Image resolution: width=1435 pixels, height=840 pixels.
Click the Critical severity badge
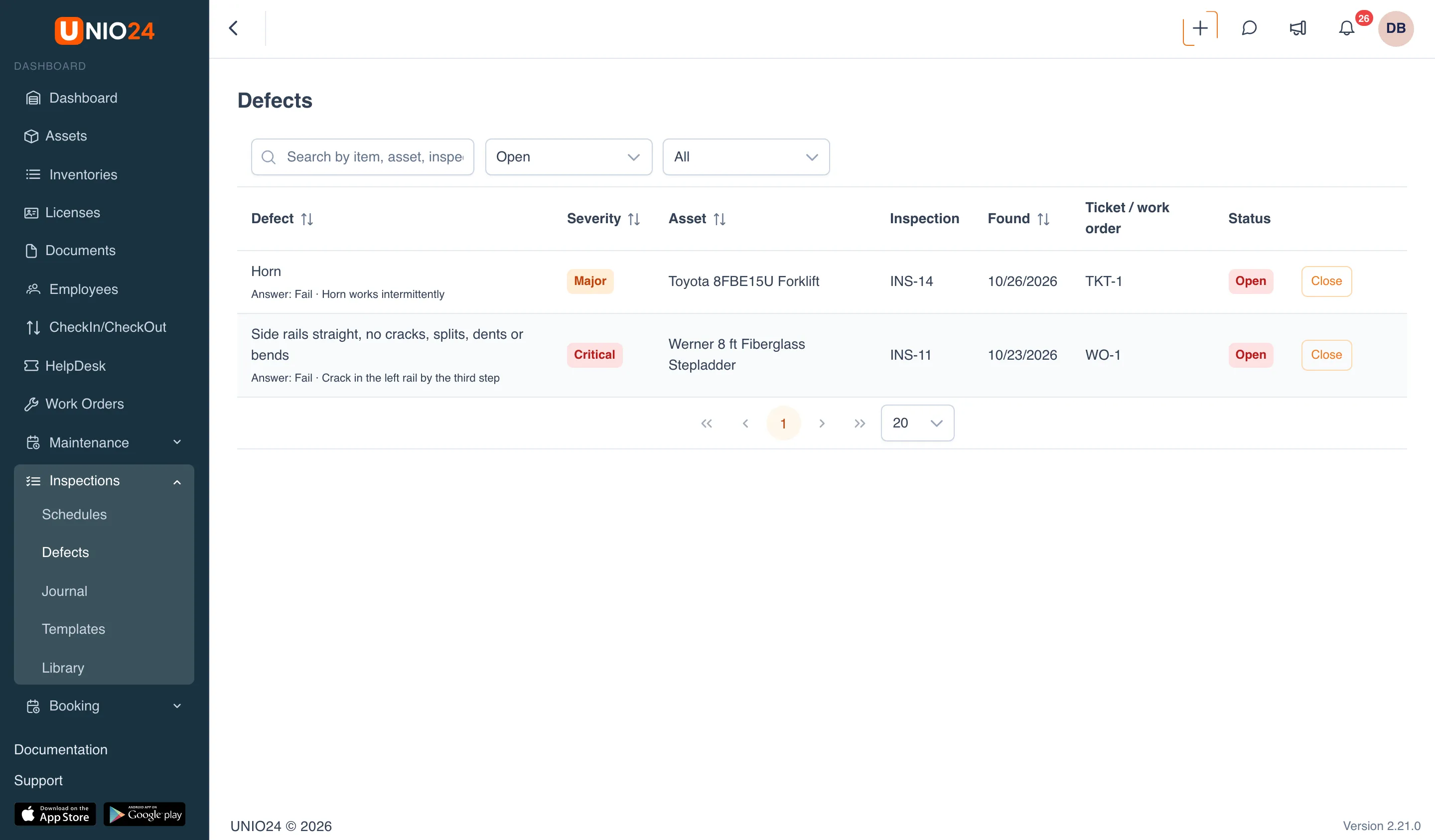pos(594,355)
